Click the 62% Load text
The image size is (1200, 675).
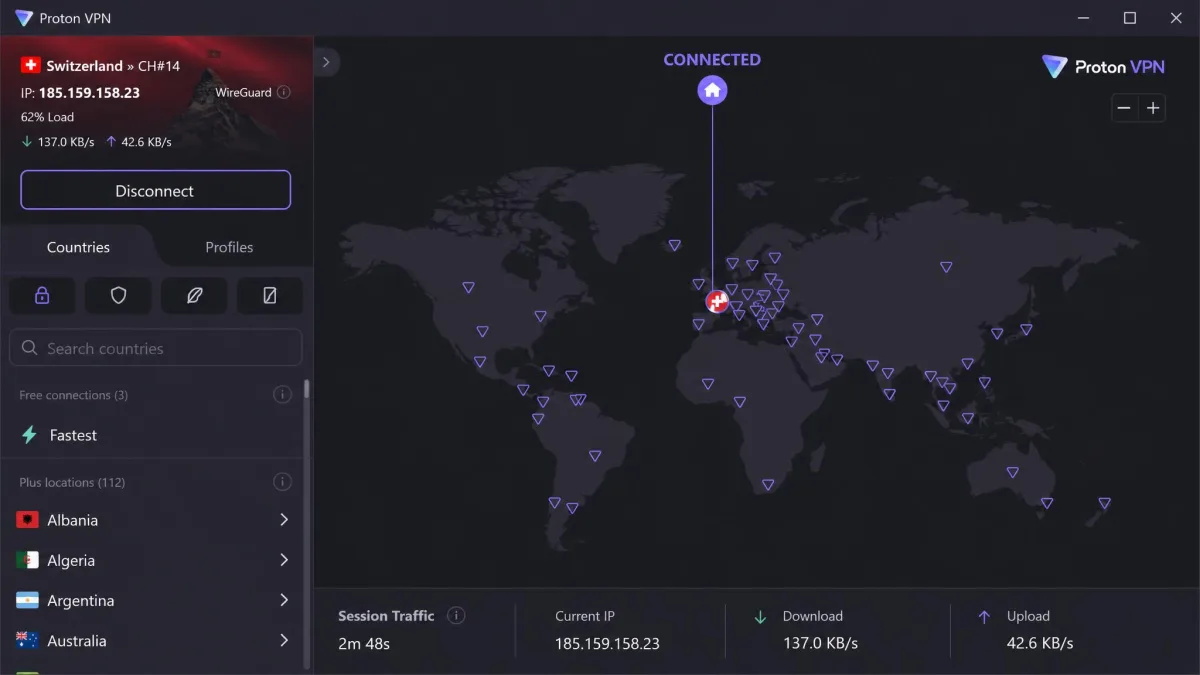click(x=47, y=117)
